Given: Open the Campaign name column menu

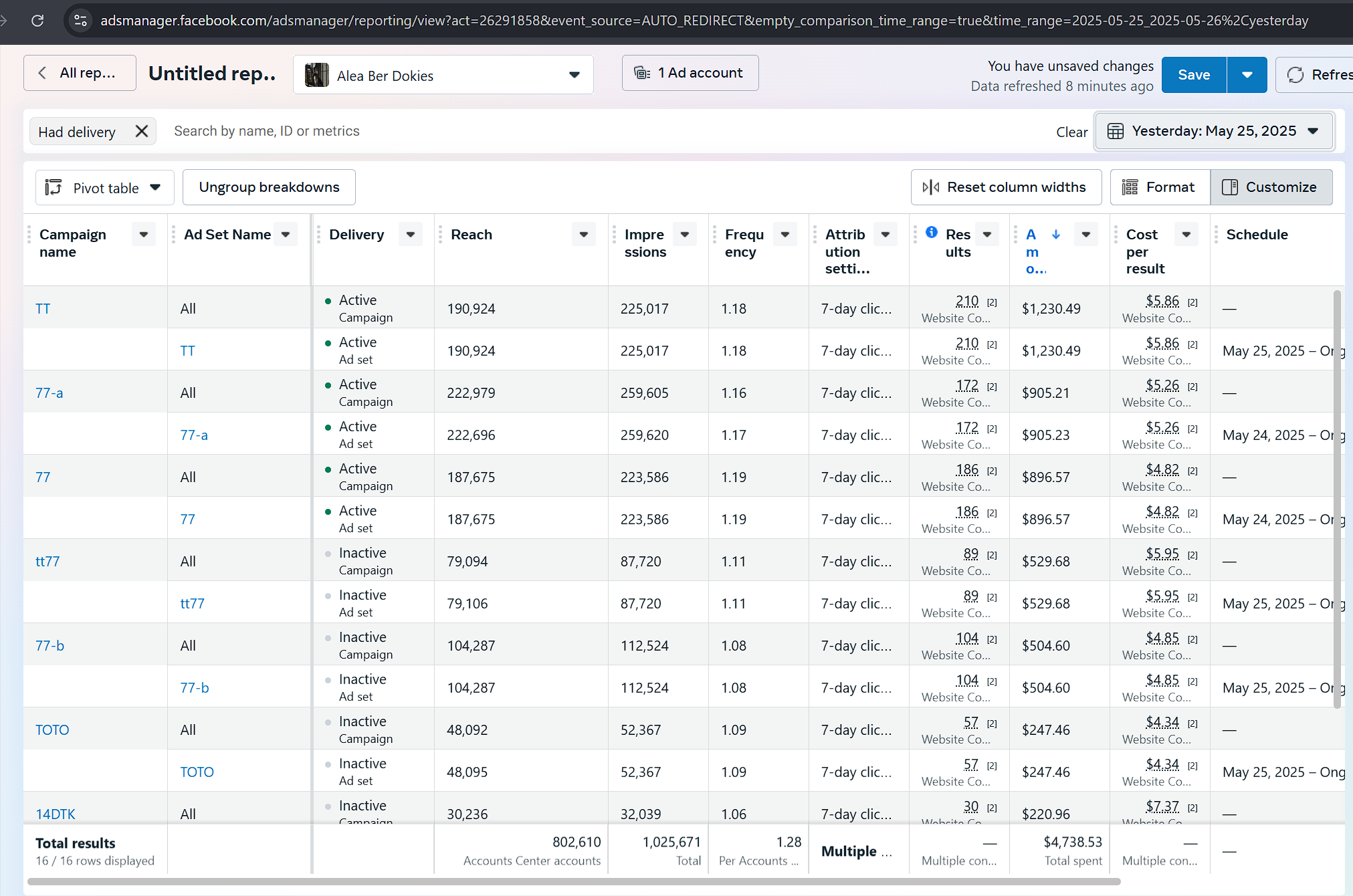Looking at the screenshot, I should coord(143,235).
